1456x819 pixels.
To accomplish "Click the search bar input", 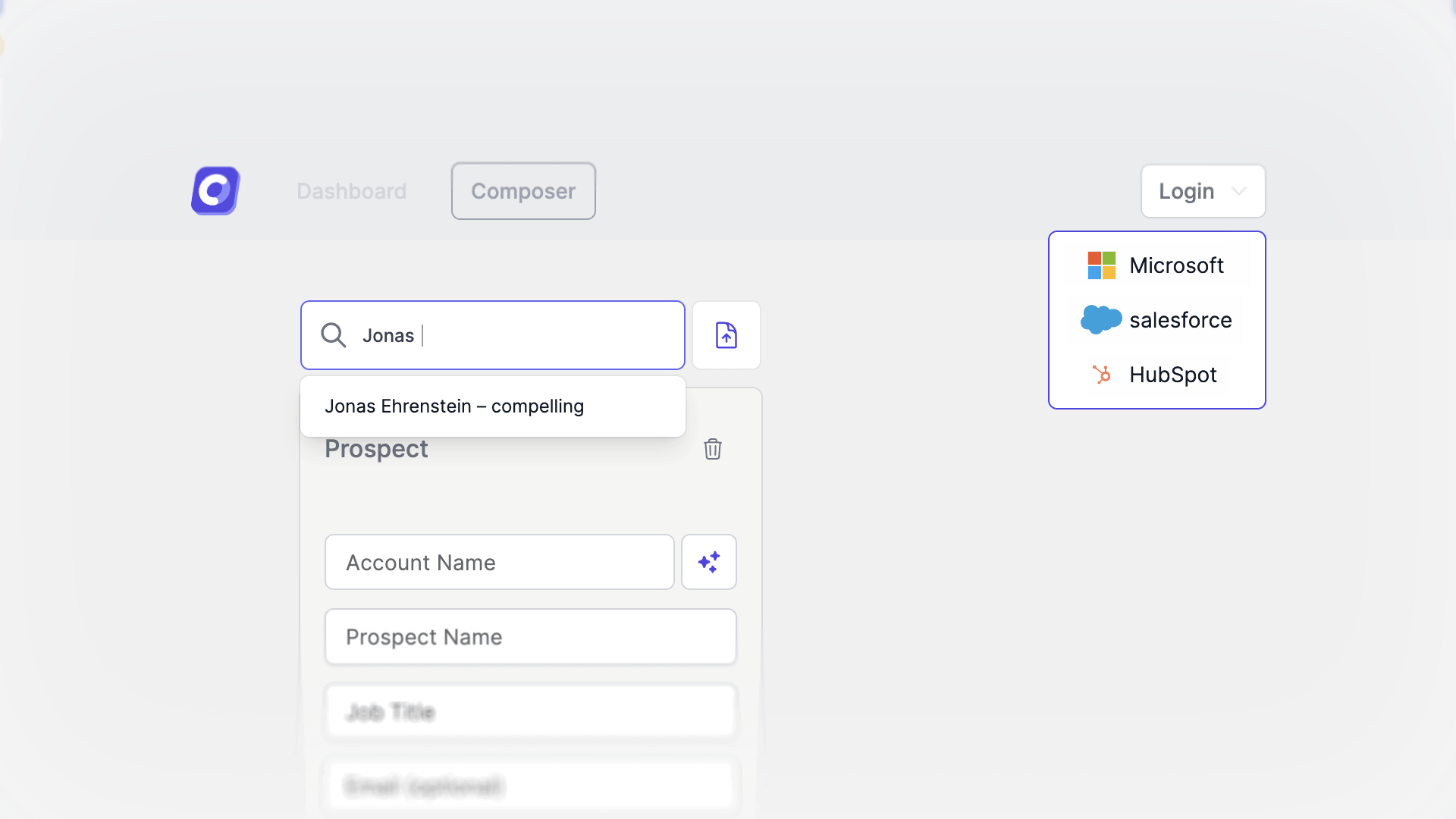I will 492,335.
